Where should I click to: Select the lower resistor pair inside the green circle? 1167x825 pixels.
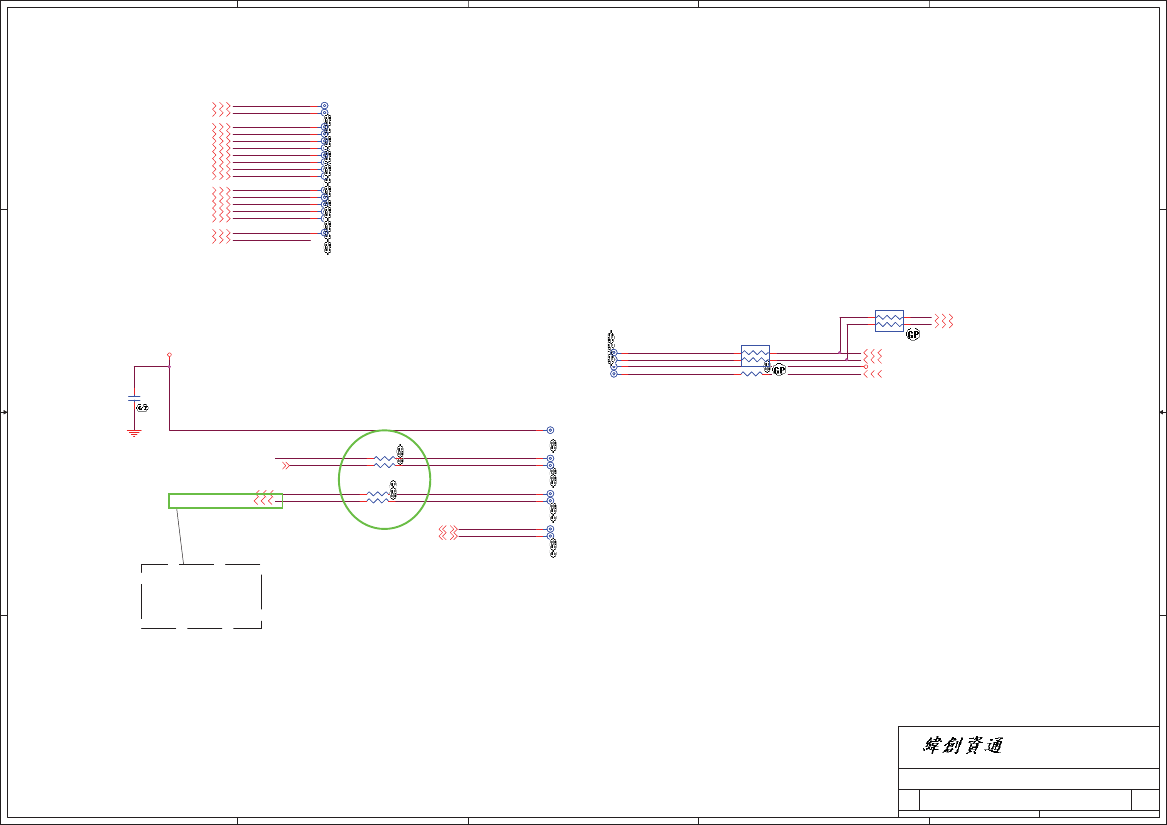tap(378, 497)
